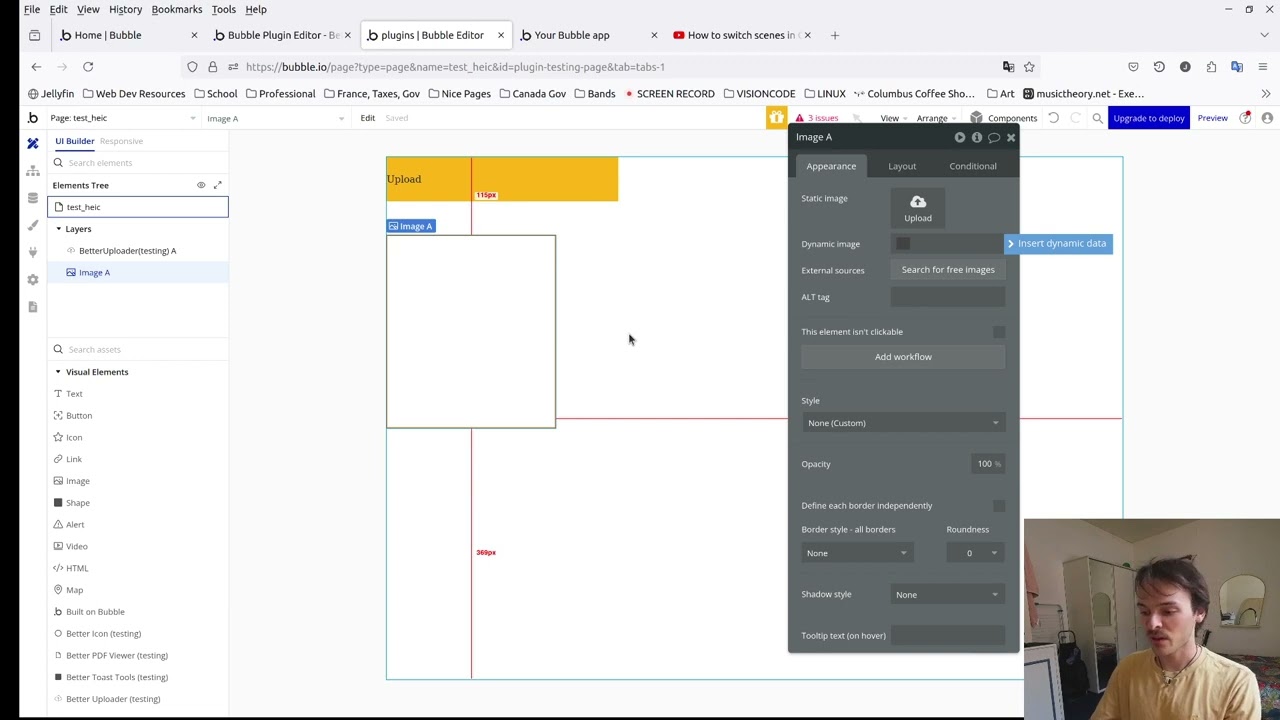This screenshot has width=1280, height=720.
Task: Collapse the Visual Elements section
Action: click(58, 372)
